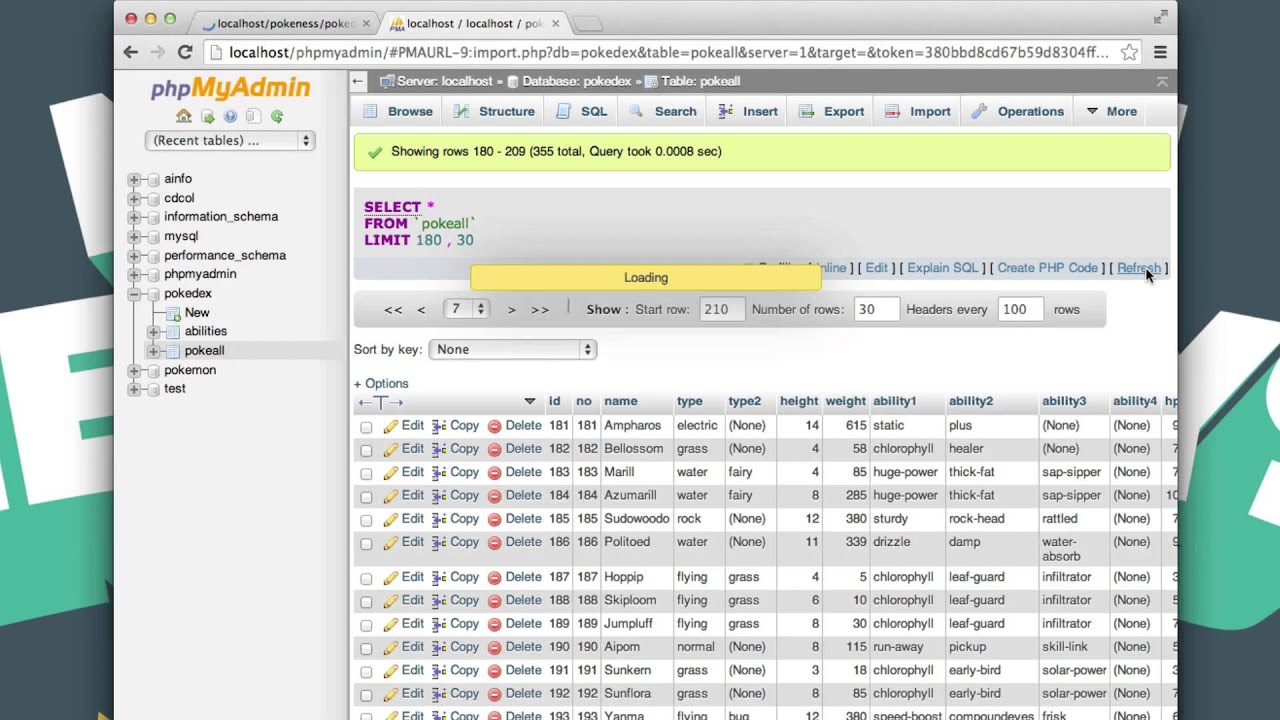Expand the information_schema database node
This screenshot has height=720, width=1280.
(x=134, y=217)
